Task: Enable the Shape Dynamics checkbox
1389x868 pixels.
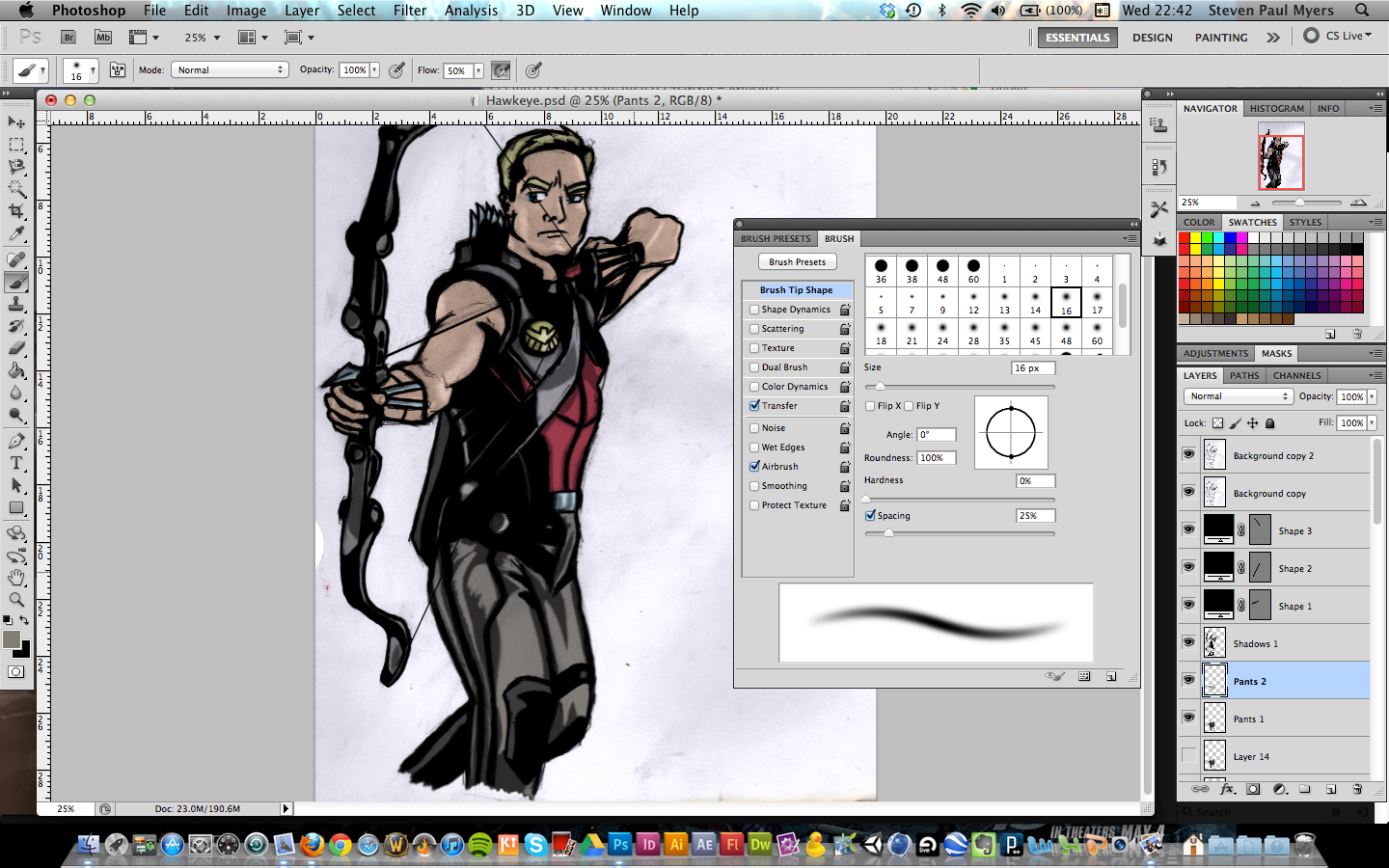Action: tap(754, 310)
